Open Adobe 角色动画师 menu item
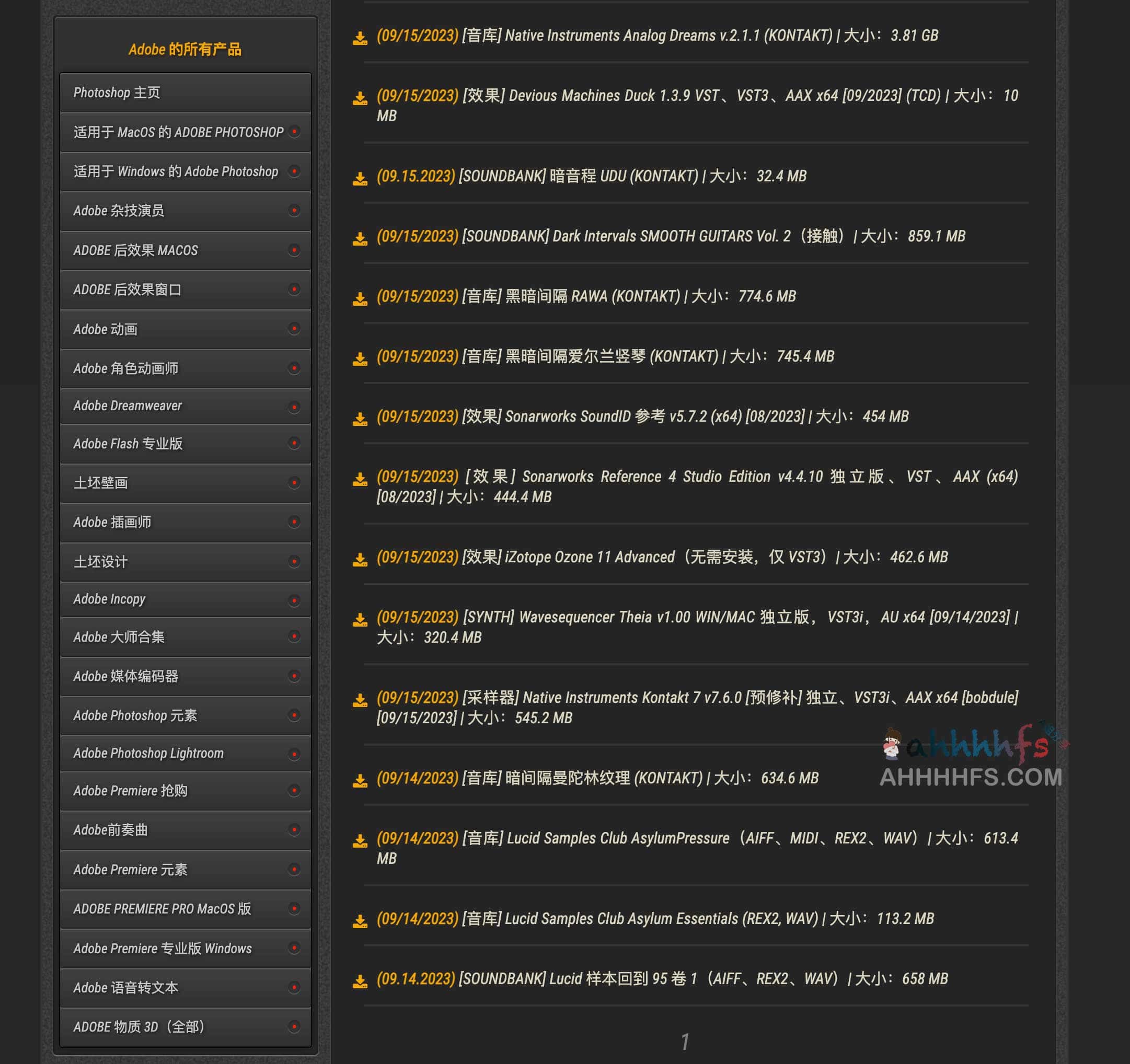This screenshot has width=1130, height=1064. 186,369
